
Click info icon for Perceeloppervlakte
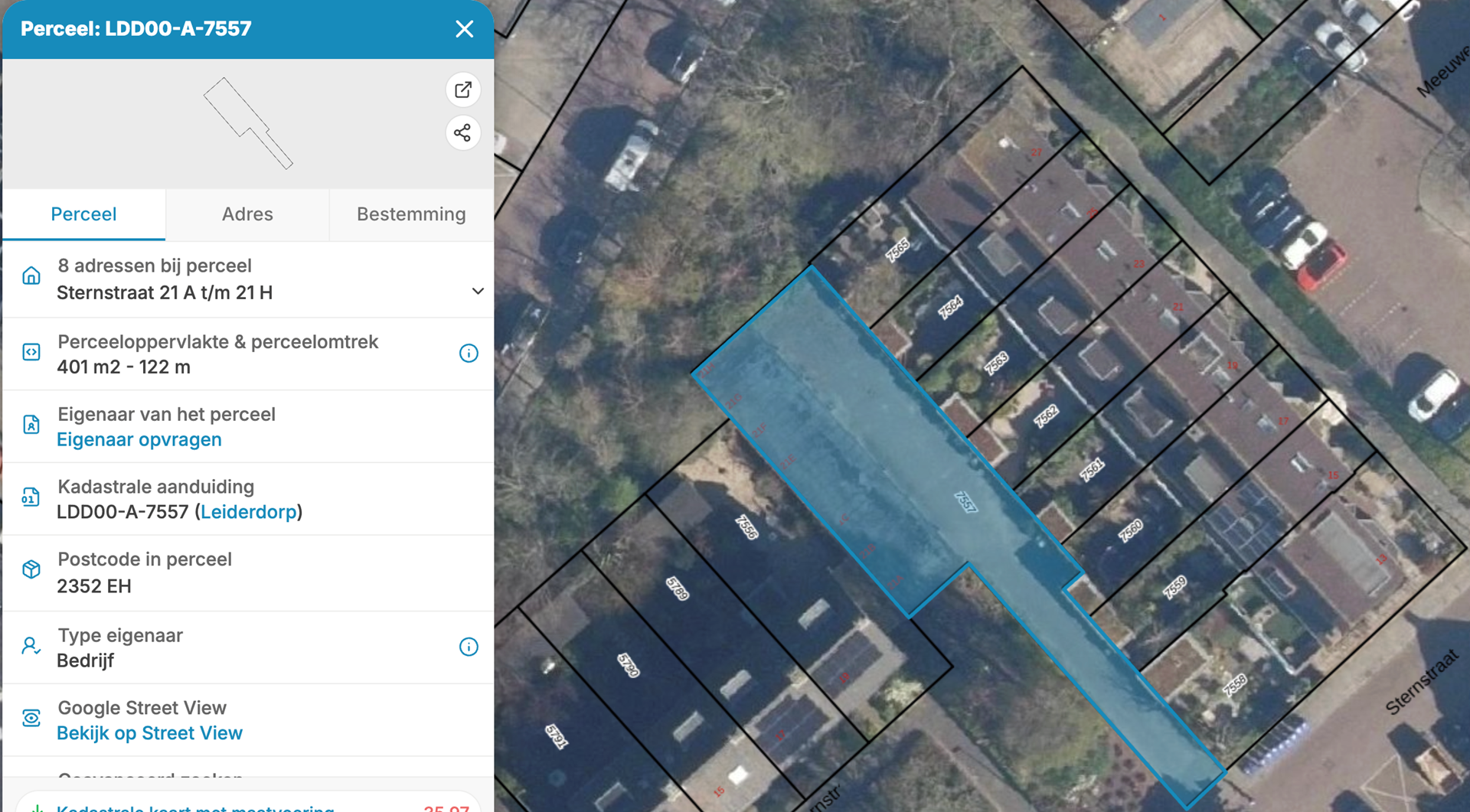[469, 353]
